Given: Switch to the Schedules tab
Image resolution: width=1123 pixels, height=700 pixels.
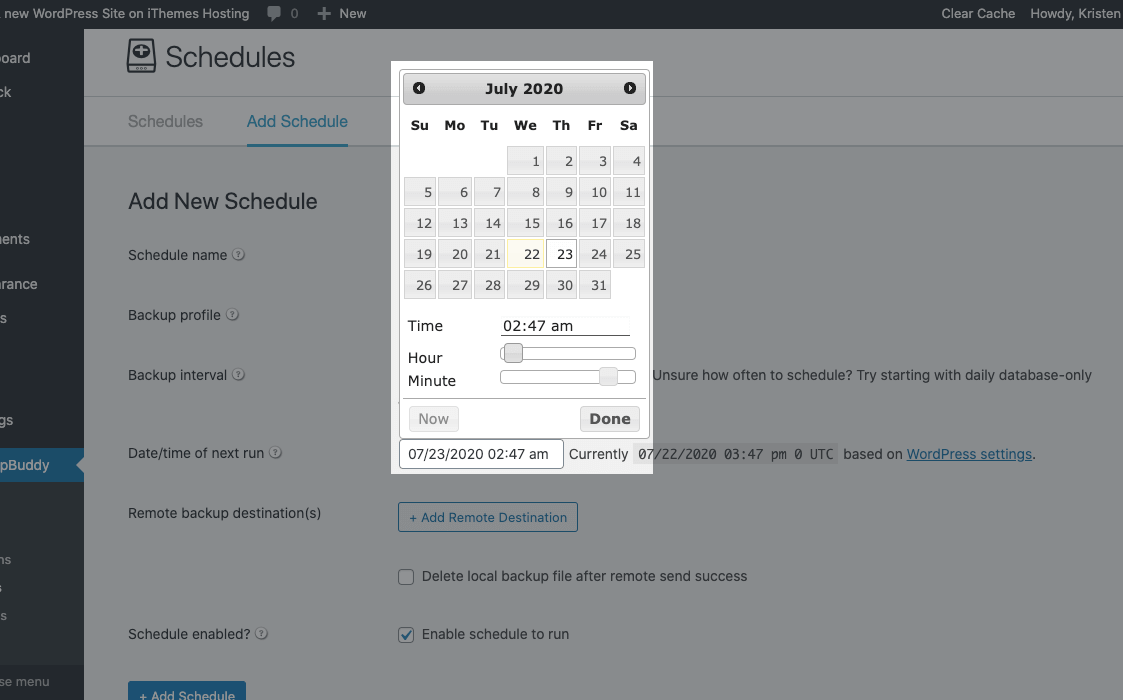Looking at the screenshot, I should tap(165, 122).
